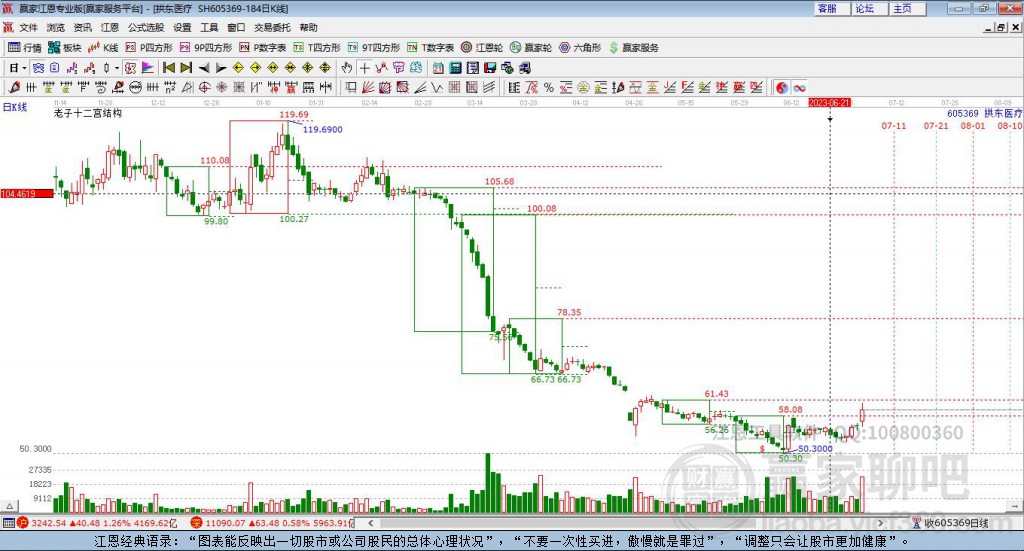Jump to first bar with green skip-back arrow
Image resolution: width=1024 pixels, height=551 pixels.
(168, 68)
